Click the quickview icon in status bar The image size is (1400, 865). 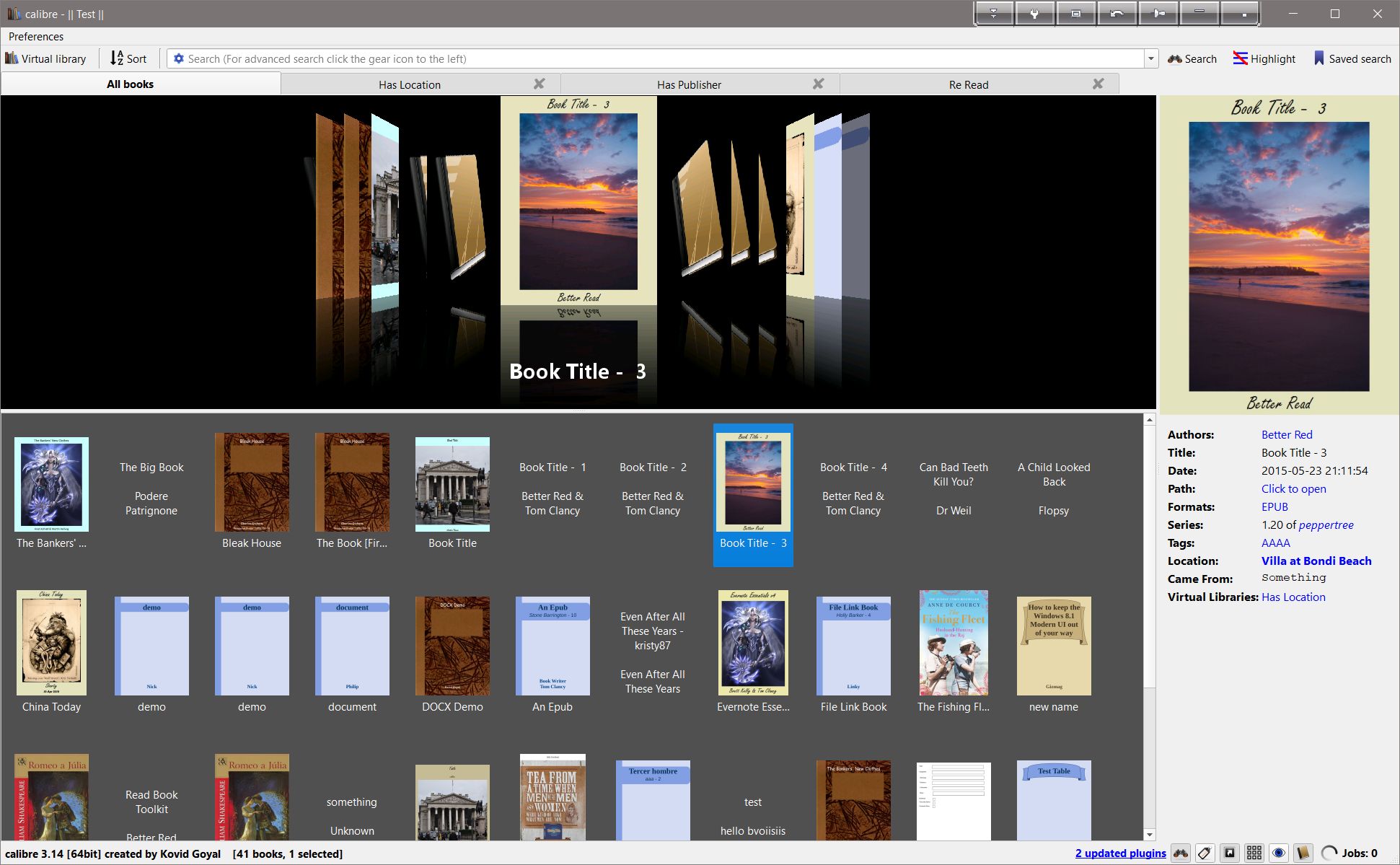[x=1230, y=853]
